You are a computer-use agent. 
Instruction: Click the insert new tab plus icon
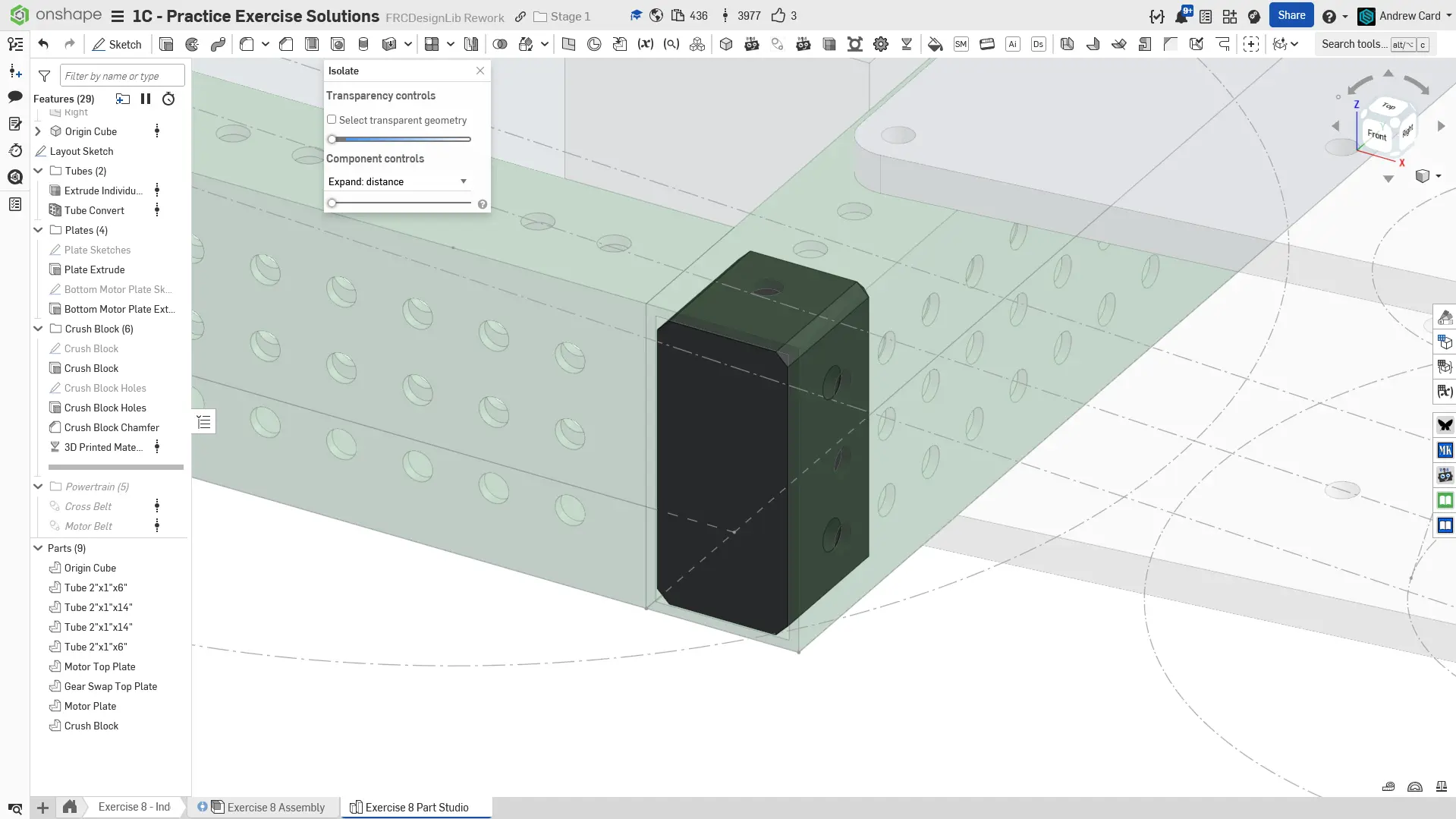coord(43,808)
